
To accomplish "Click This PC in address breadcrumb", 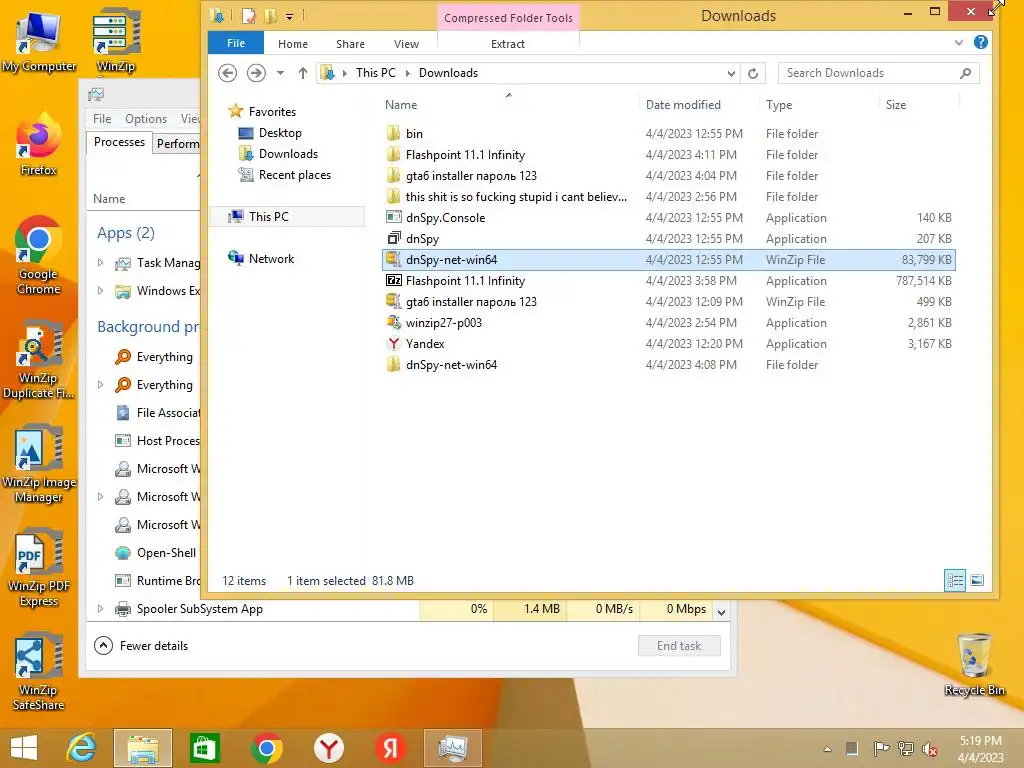I will pos(376,73).
